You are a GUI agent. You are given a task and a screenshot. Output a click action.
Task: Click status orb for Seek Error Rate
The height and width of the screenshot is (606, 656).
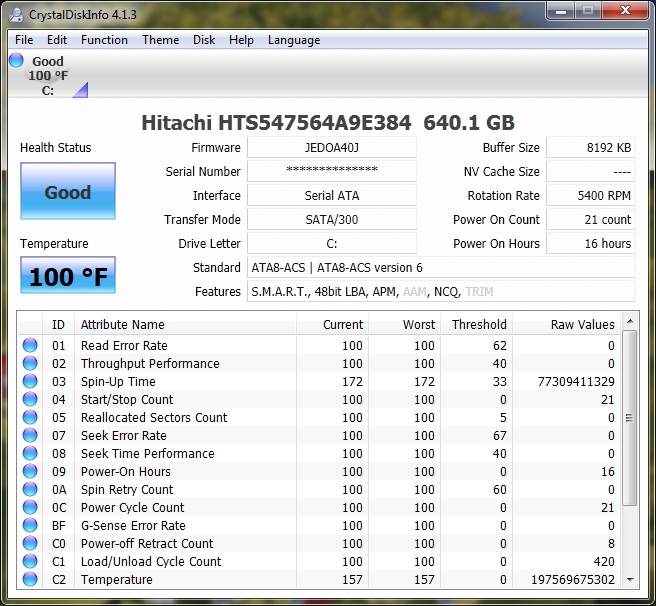[x=30, y=435]
